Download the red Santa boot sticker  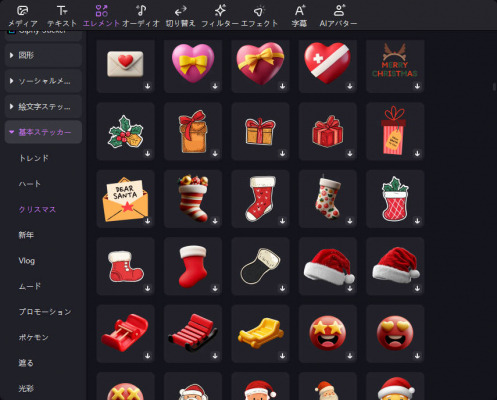click(148, 288)
